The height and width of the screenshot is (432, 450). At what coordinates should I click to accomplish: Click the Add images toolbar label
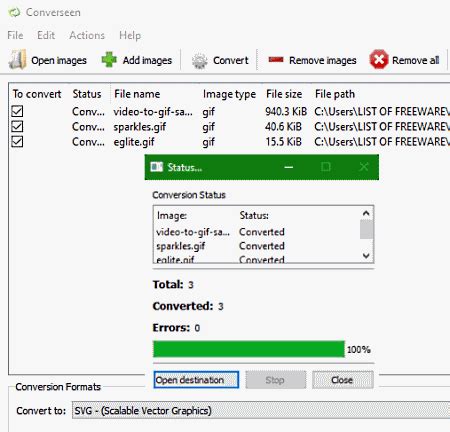[147, 60]
